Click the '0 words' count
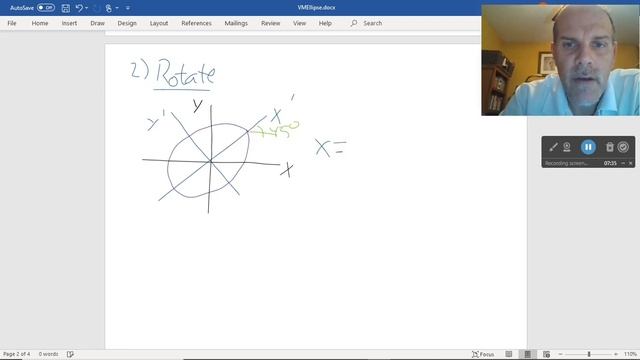This screenshot has width=640, height=360. (48, 354)
